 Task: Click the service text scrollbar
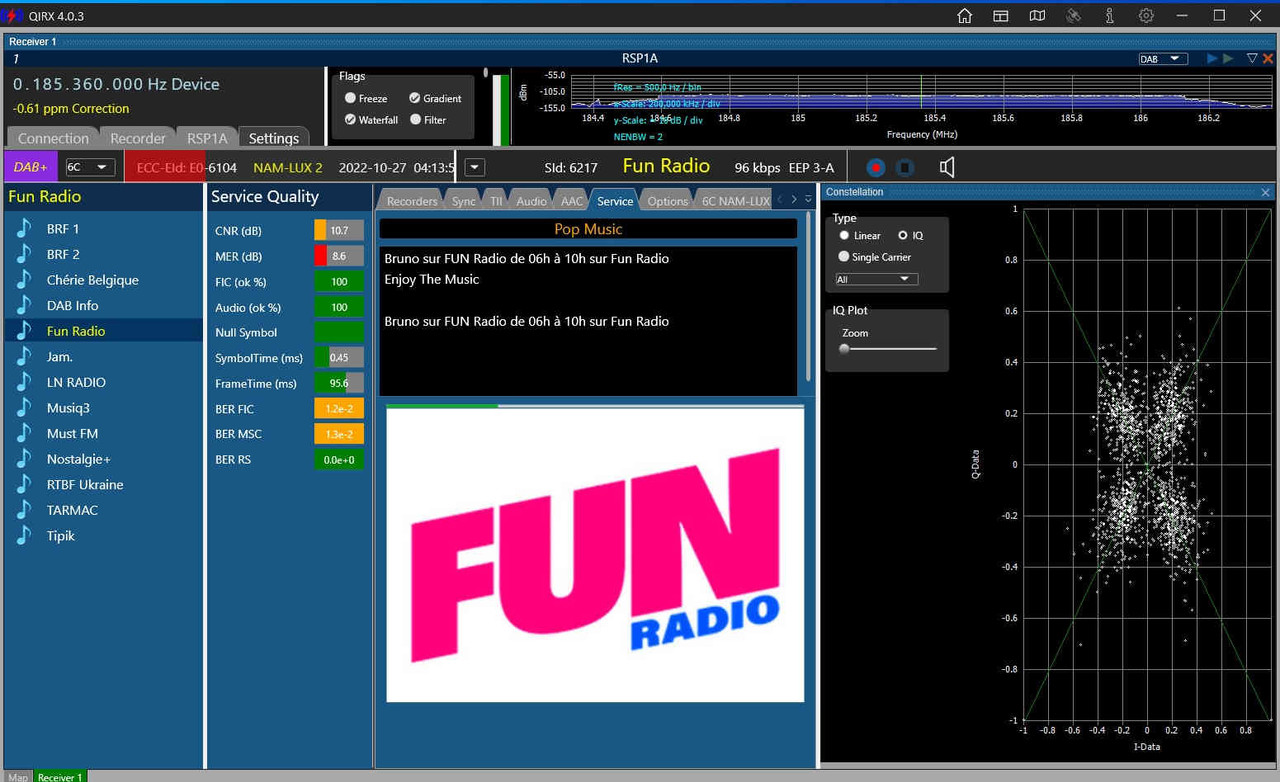click(809, 296)
